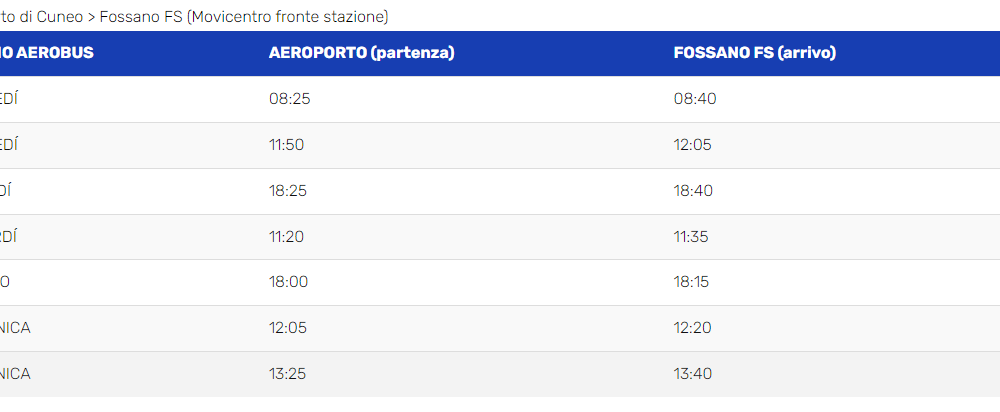Select the 18:40 arrival time
The height and width of the screenshot is (412, 1000).
tap(693, 191)
